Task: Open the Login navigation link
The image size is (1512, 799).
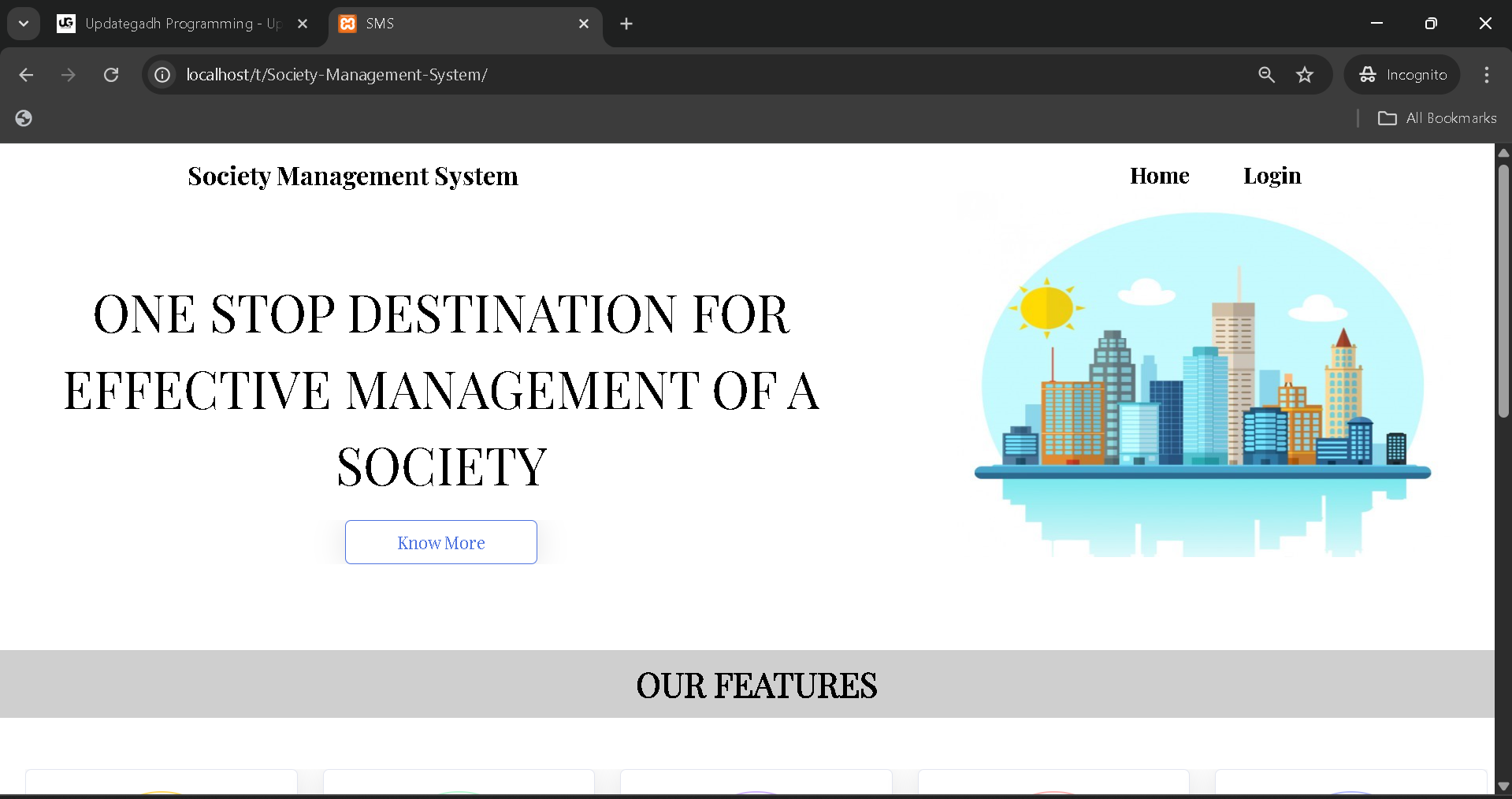Action: pyautogui.click(x=1272, y=176)
